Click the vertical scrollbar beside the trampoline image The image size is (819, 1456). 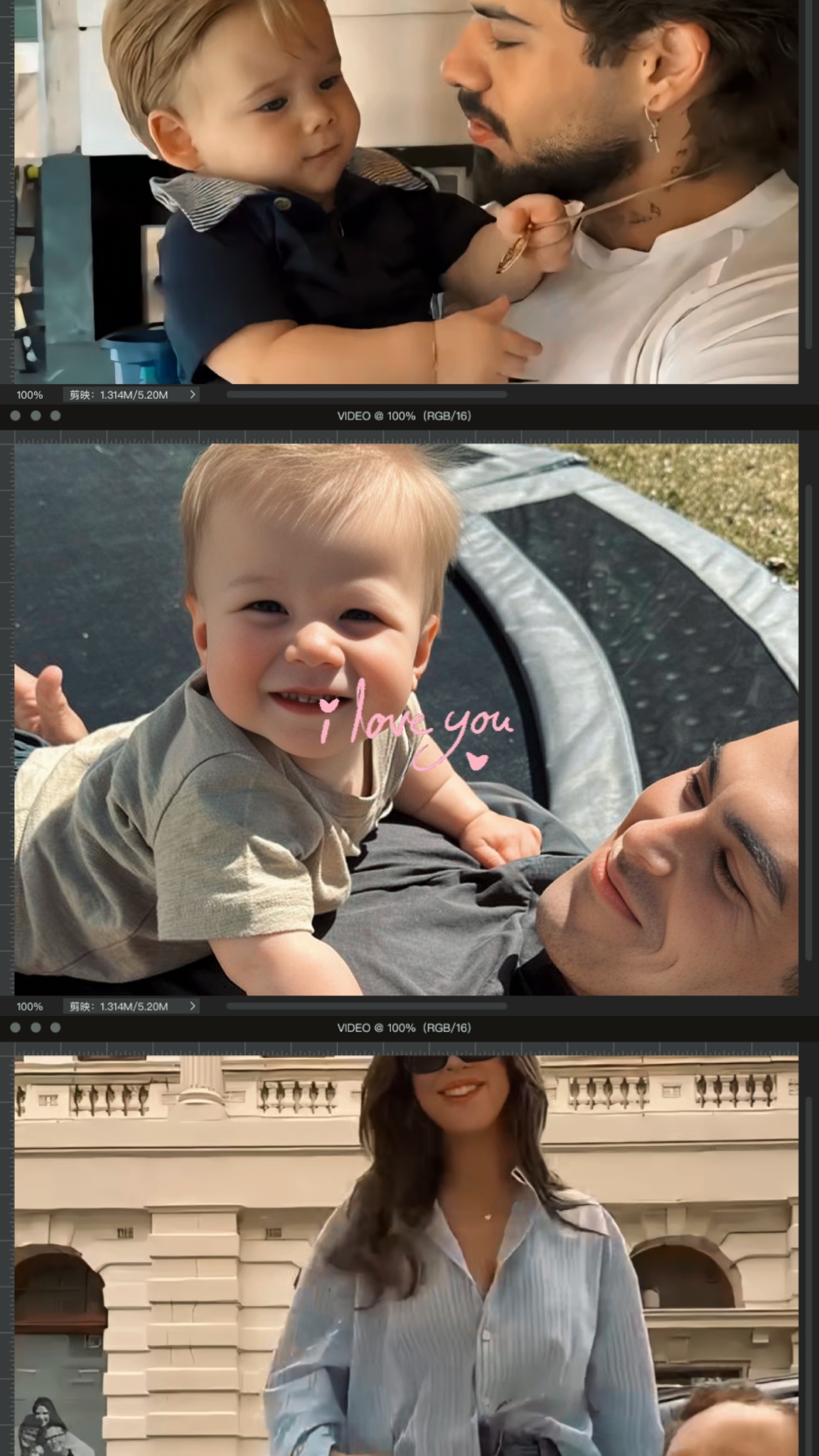click(x=809, y=718)
